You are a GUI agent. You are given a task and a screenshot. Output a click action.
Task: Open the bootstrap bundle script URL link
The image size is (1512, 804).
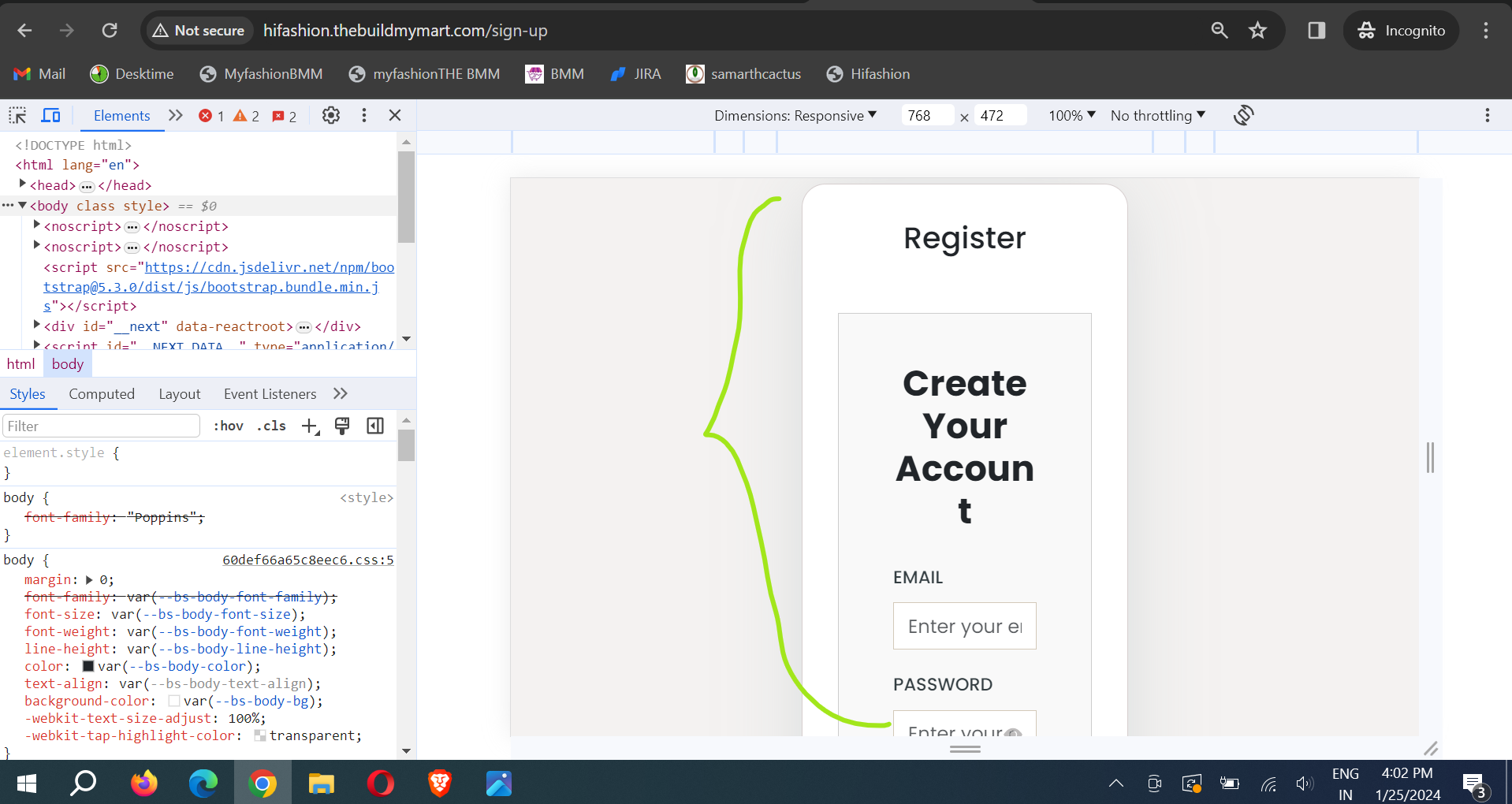pos(218,287)
